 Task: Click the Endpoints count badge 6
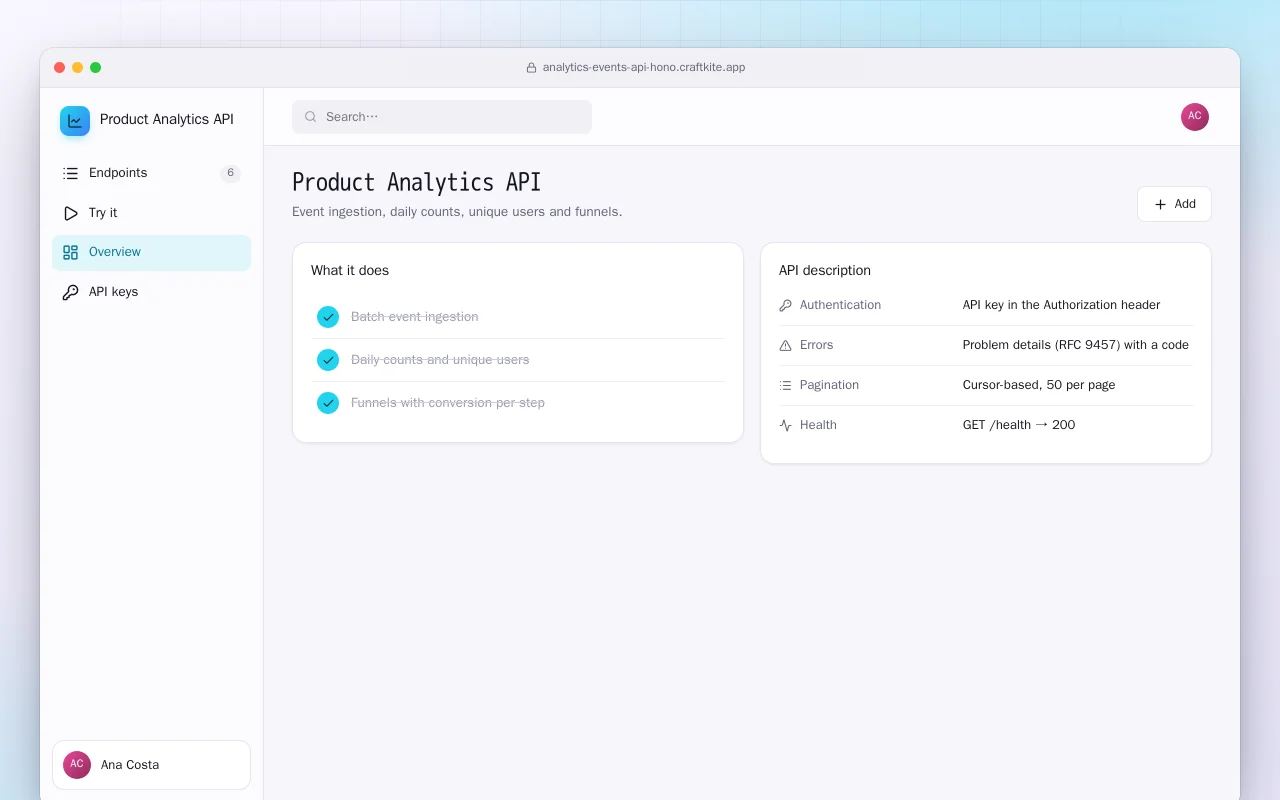pyautogui.click(x=230, y=173)
